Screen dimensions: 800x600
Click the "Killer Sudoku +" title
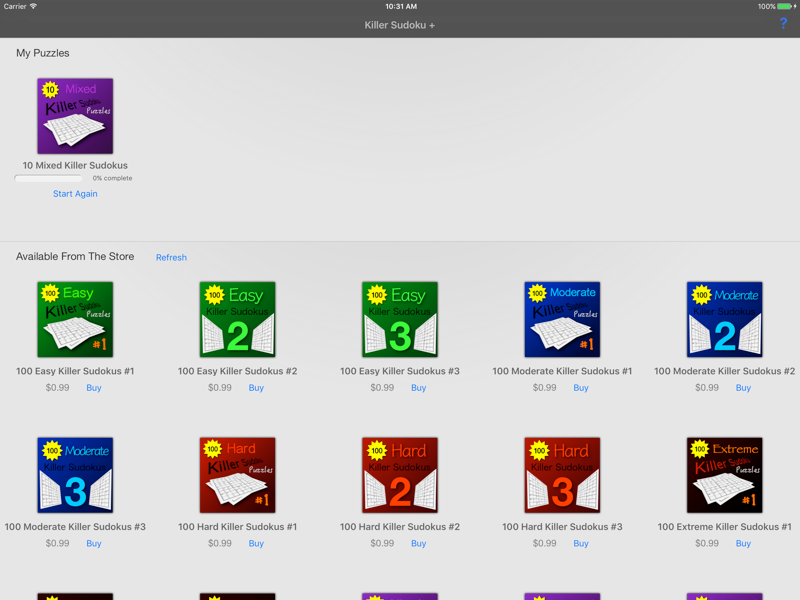tap(399, 25)
